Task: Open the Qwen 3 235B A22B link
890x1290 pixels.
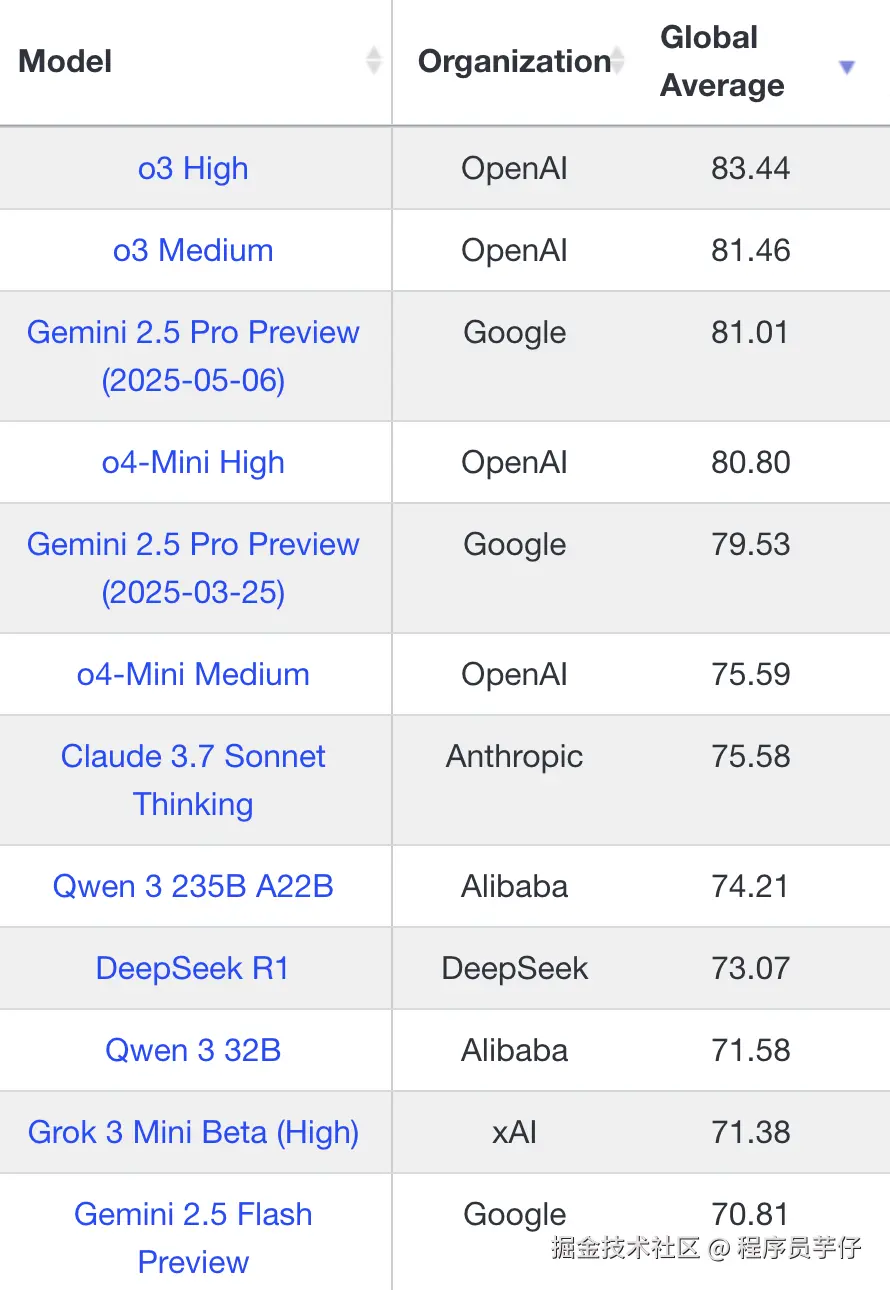Action: (x=193, y=886)
